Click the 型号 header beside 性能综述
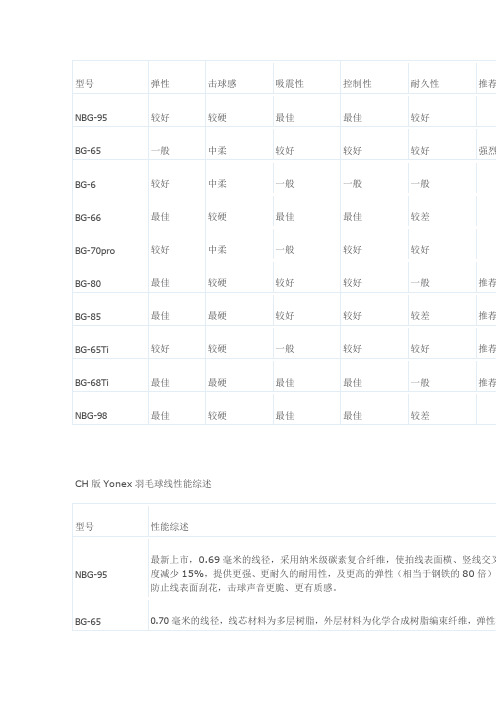This screenshot has height=702, width=496. coord(84,526)
